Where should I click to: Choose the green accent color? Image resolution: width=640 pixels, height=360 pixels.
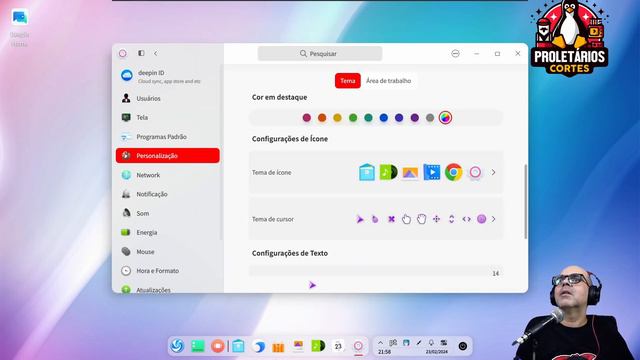click(x=353, y=118)
